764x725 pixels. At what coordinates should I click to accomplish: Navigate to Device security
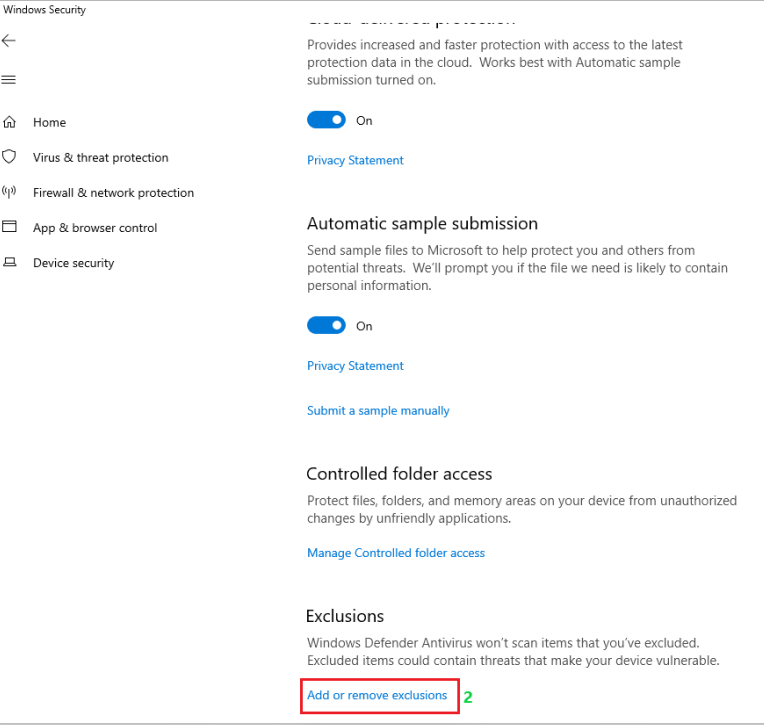[x=74, y=263]
